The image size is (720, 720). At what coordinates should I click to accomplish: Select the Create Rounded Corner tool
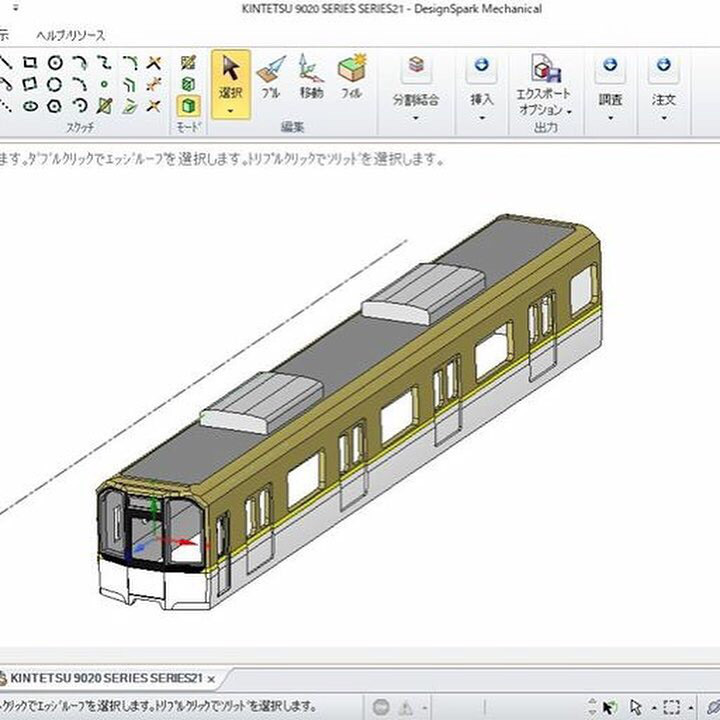[x=130, y=62]
